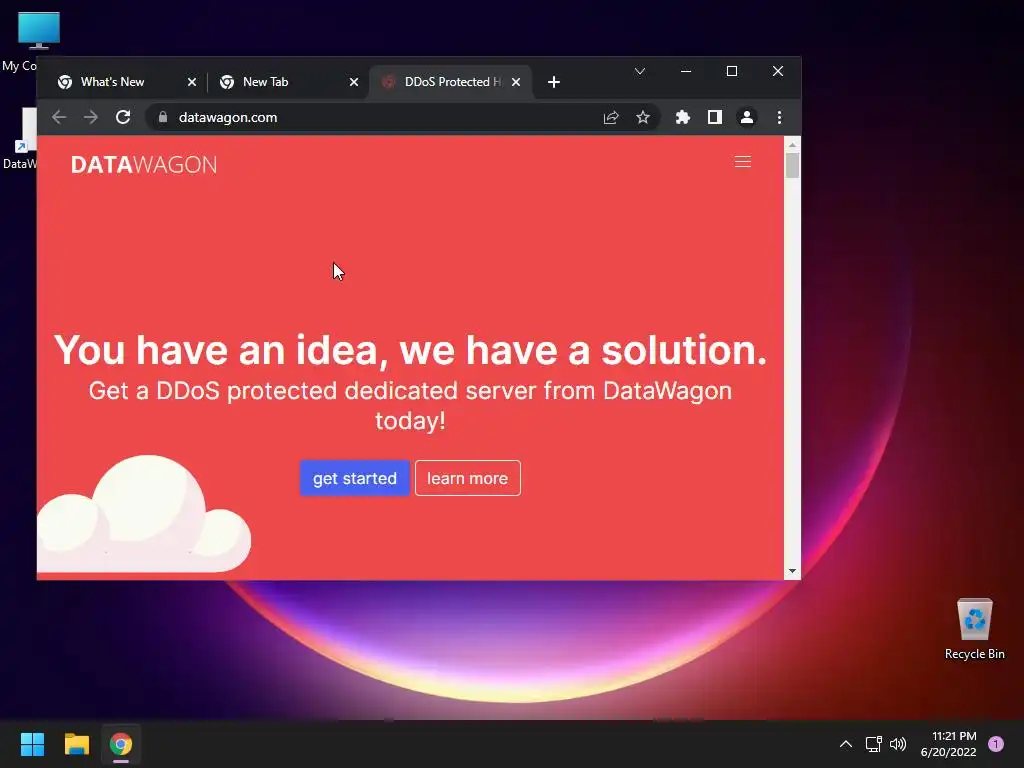Go back using the browser back arrow

click(x=59, y=118)
